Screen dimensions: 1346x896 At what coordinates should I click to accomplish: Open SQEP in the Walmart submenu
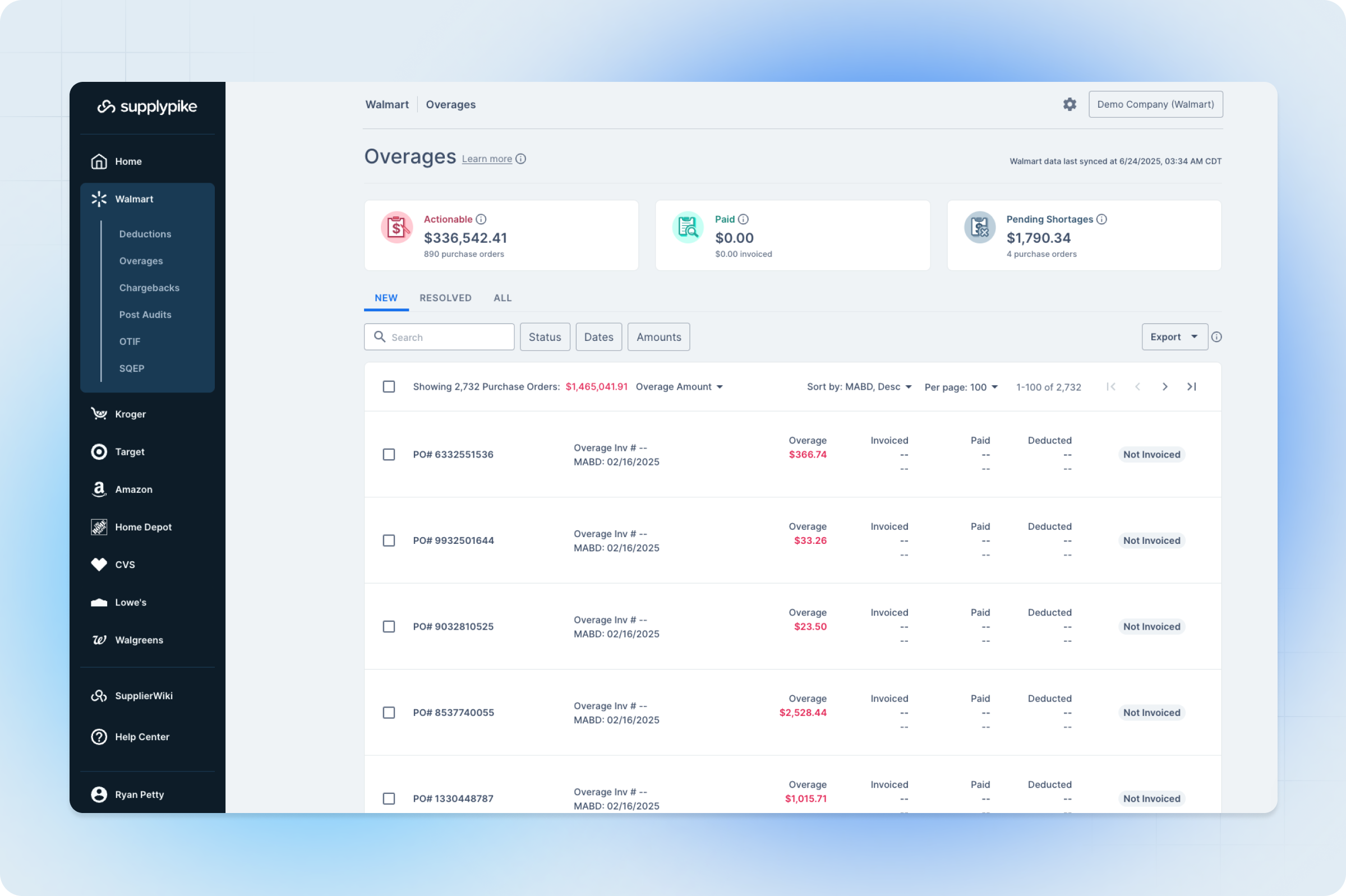[131, 368]
